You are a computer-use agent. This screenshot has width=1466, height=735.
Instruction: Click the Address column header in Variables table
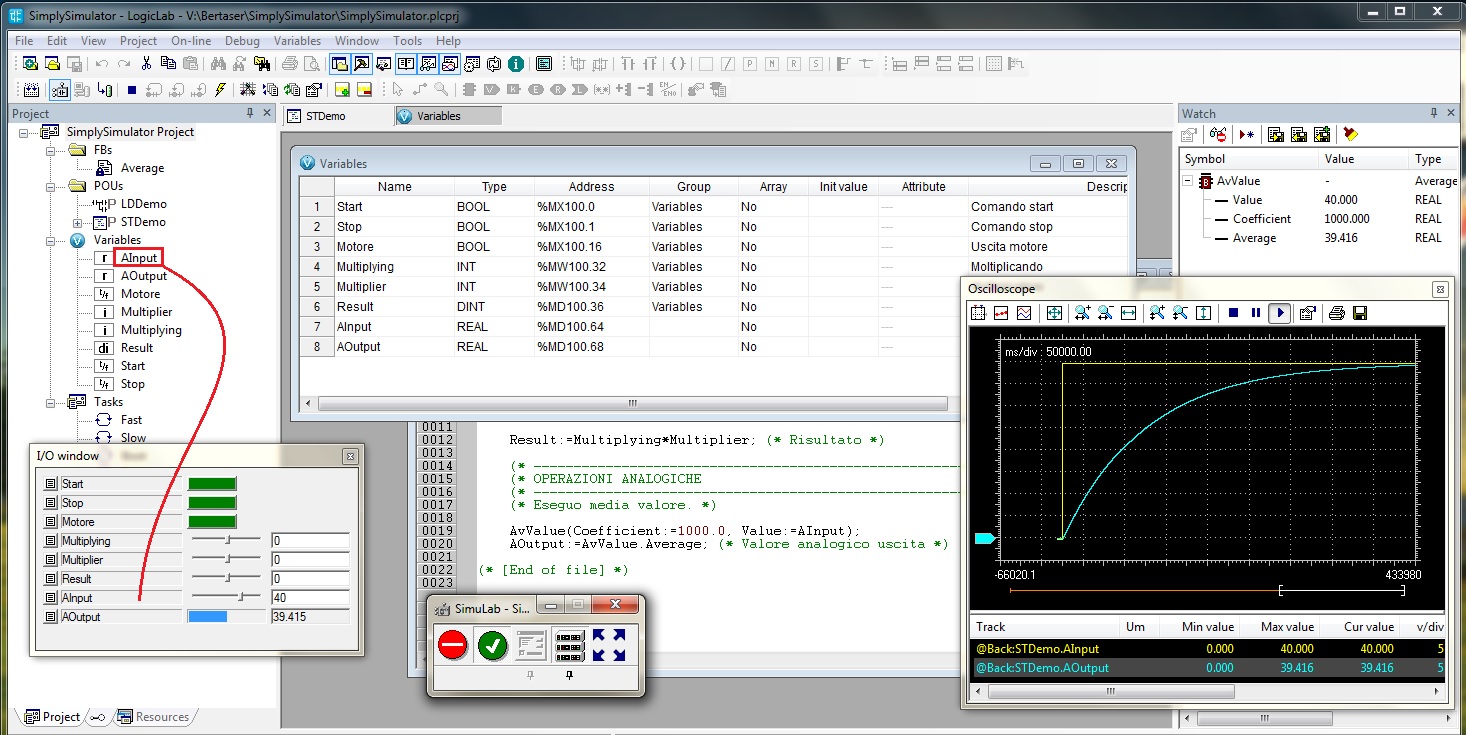[591, 187]
